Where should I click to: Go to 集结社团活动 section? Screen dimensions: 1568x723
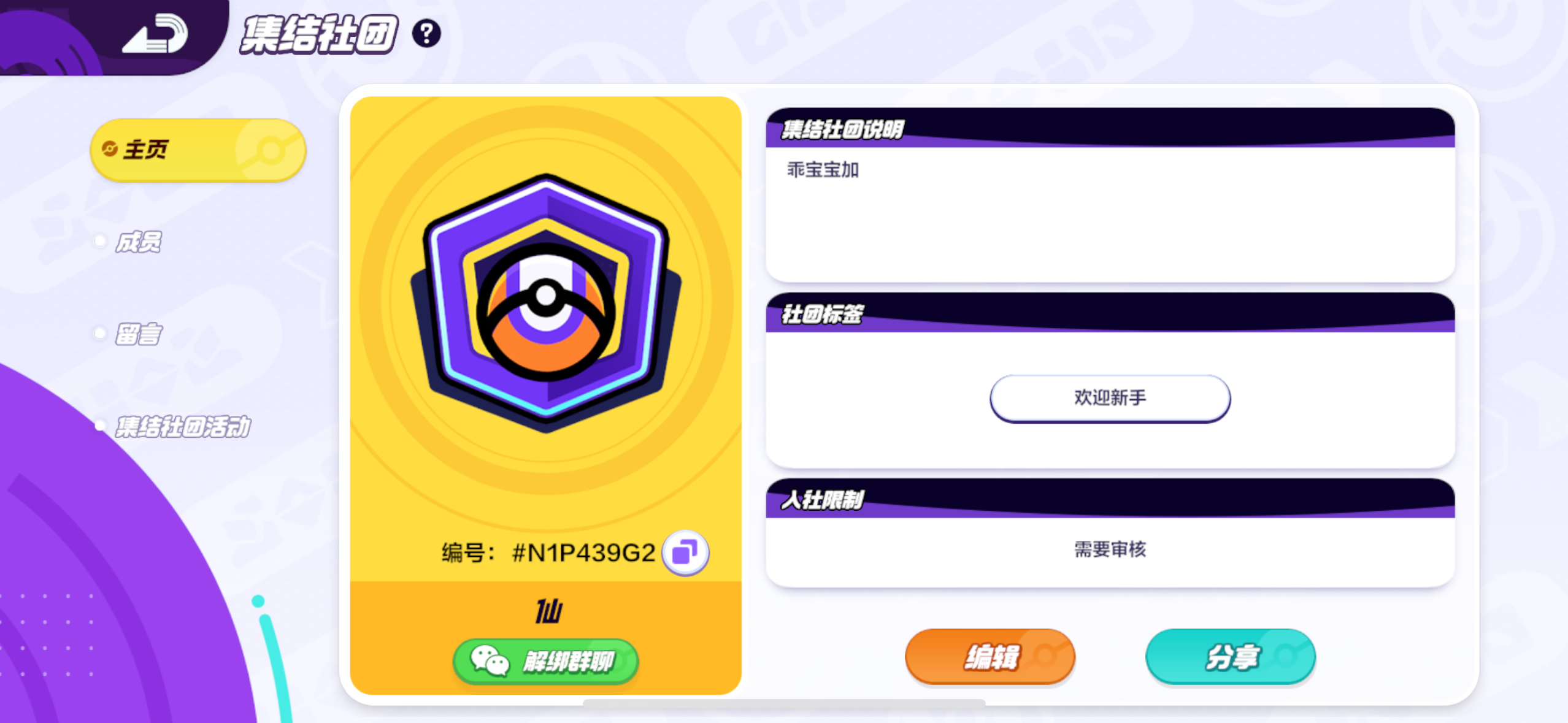[183, 427]
